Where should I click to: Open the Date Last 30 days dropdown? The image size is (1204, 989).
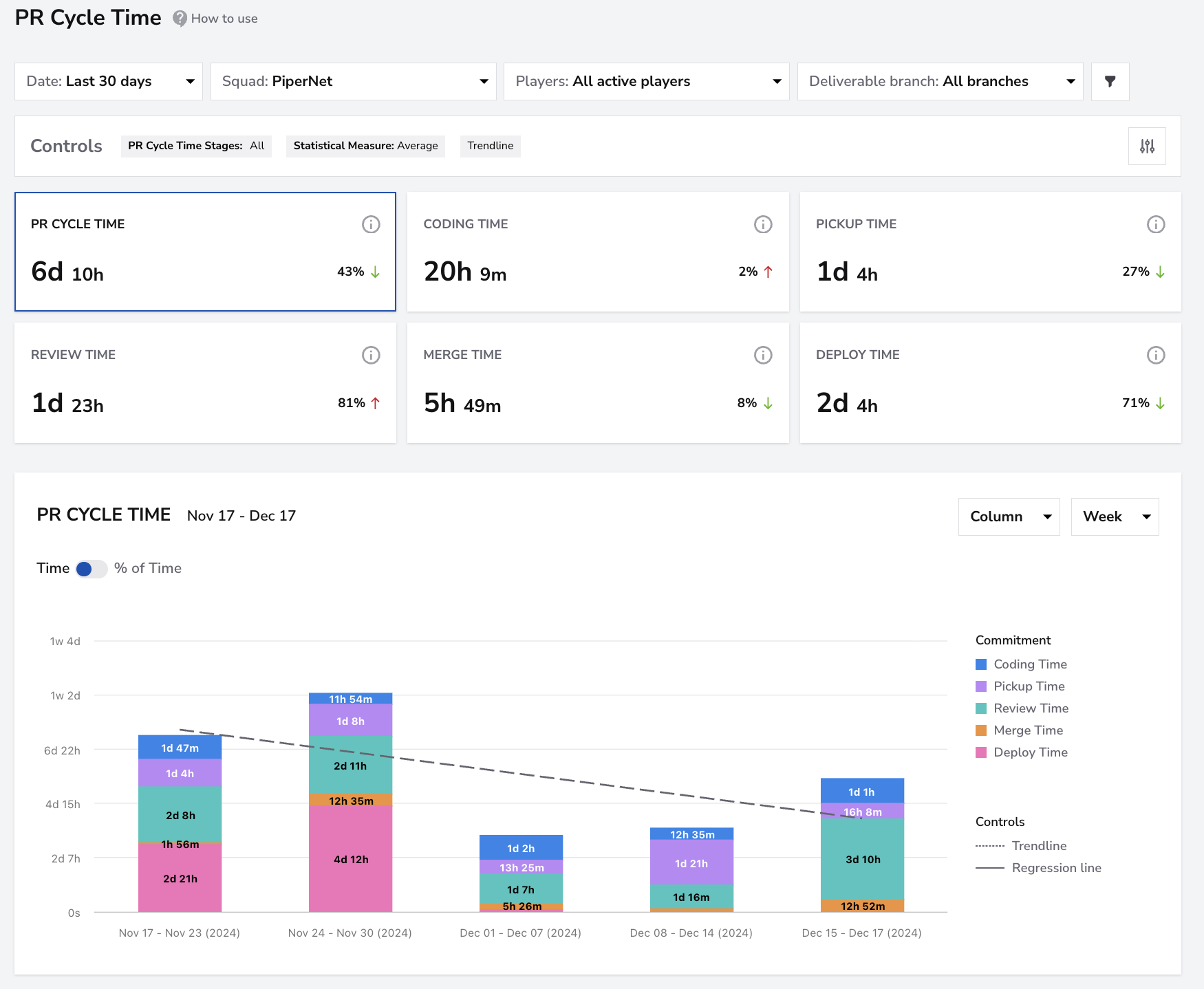(109, 81)
